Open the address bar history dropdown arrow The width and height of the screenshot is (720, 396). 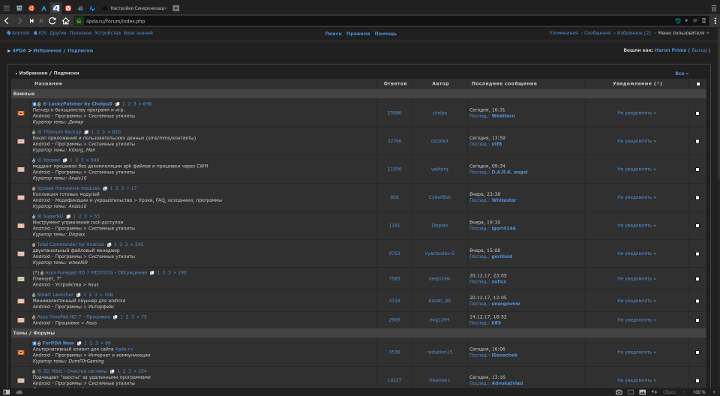click(x=686, y=21)
